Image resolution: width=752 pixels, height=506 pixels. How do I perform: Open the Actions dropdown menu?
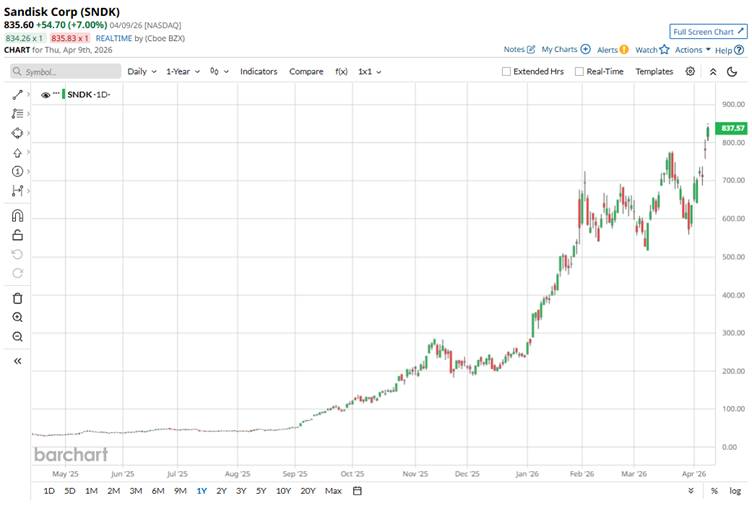click(x=693, y=49)
